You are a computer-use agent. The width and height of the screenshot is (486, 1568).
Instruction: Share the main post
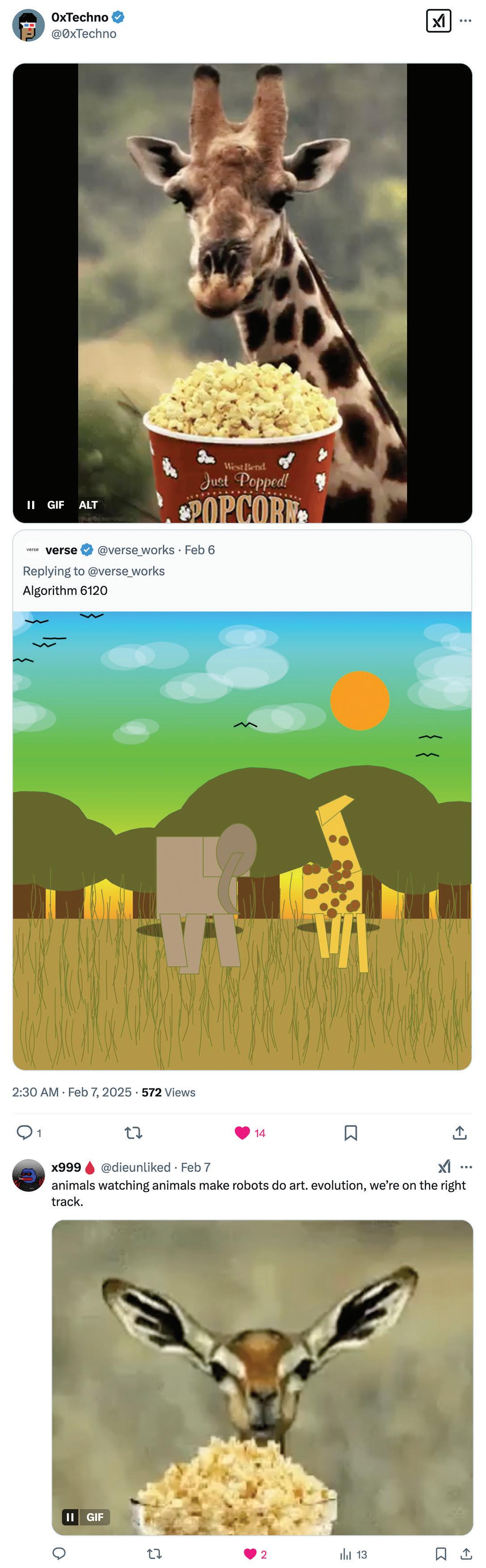click(x=460, y=1132)
